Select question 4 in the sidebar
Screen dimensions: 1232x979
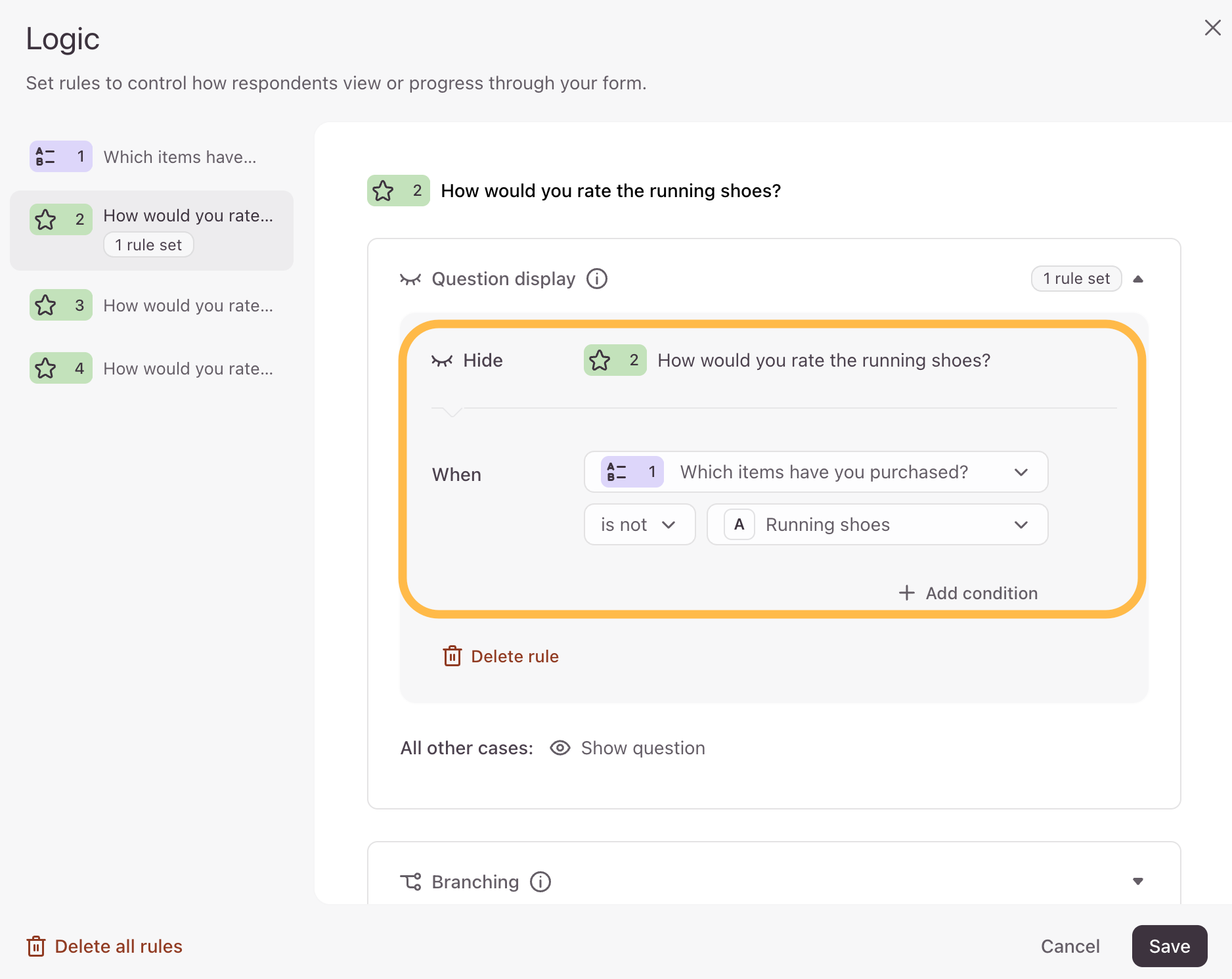tap(152, 369)
